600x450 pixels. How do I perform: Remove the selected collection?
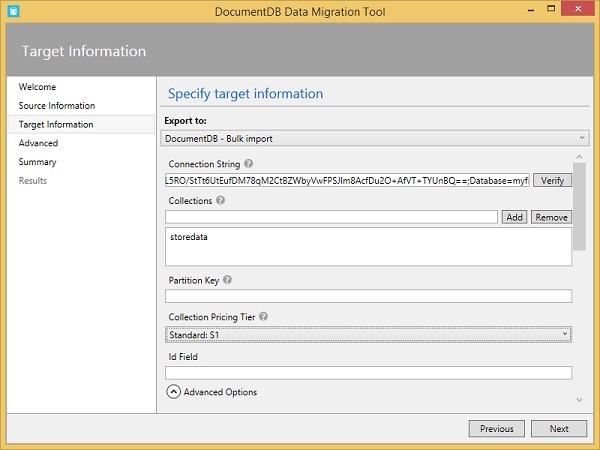click(550, 217)
